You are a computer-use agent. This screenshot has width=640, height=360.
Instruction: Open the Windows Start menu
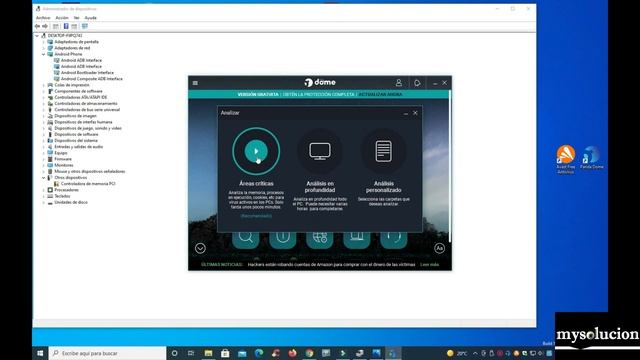[40, 353]
